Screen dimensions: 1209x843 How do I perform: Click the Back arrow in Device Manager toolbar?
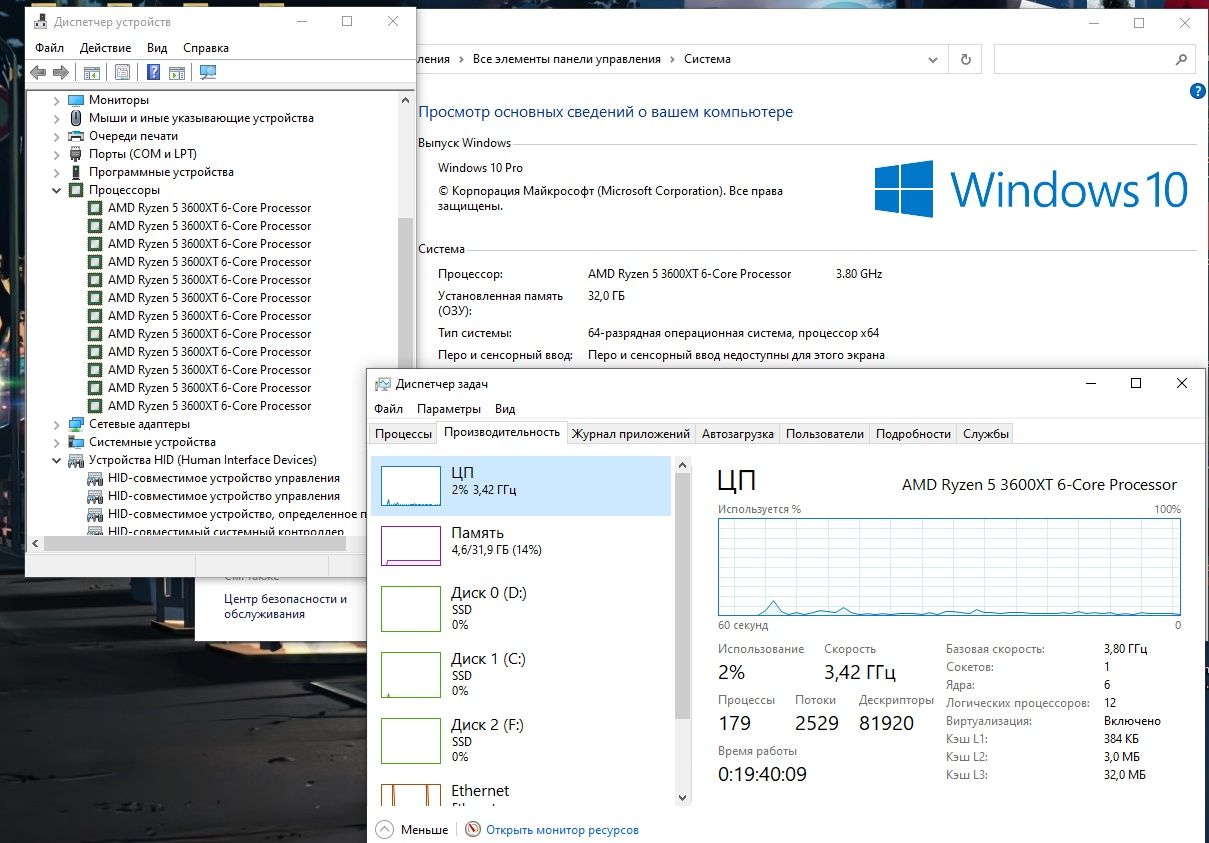[x=38, y=72]
